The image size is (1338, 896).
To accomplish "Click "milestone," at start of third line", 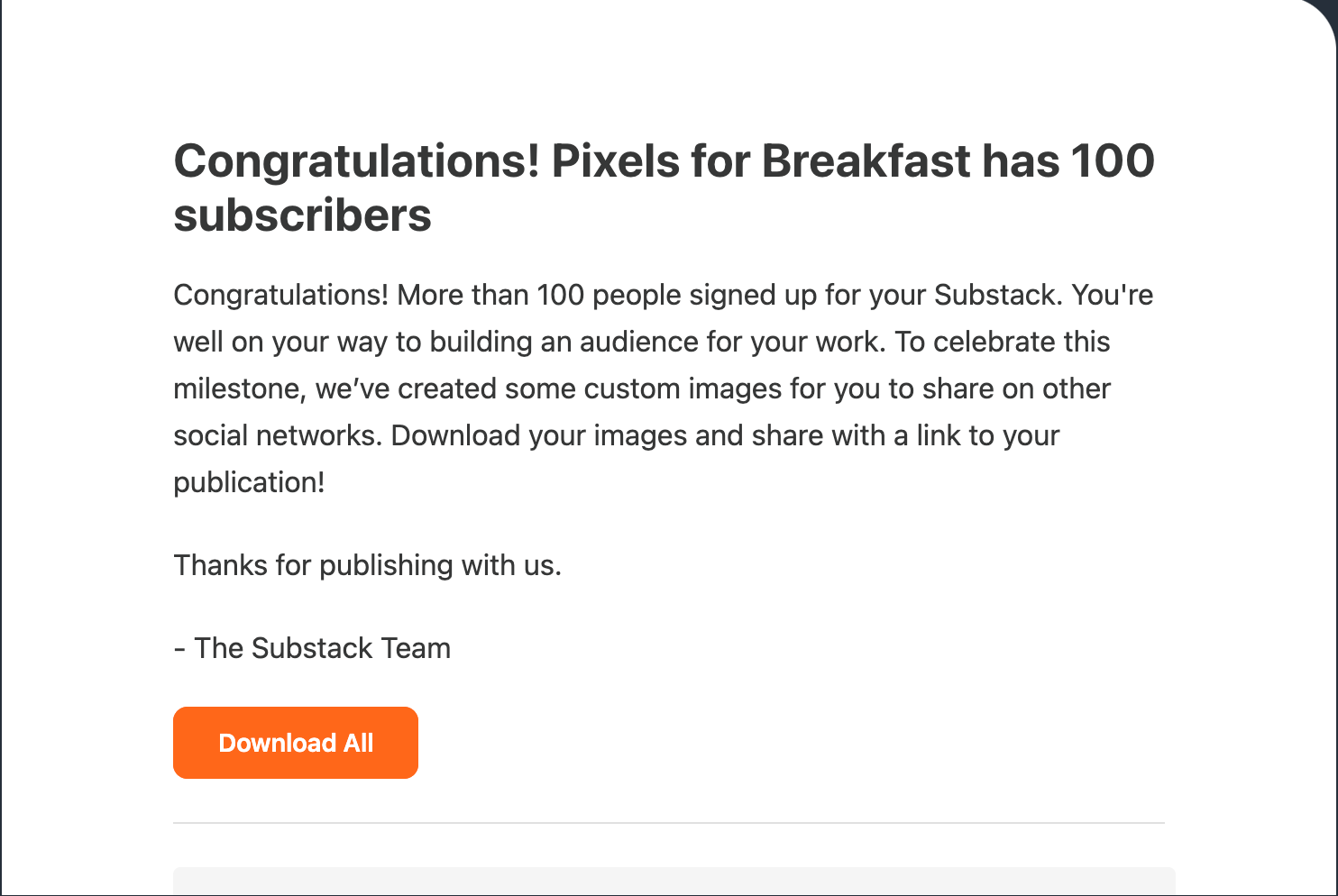I will click(240, 389).
